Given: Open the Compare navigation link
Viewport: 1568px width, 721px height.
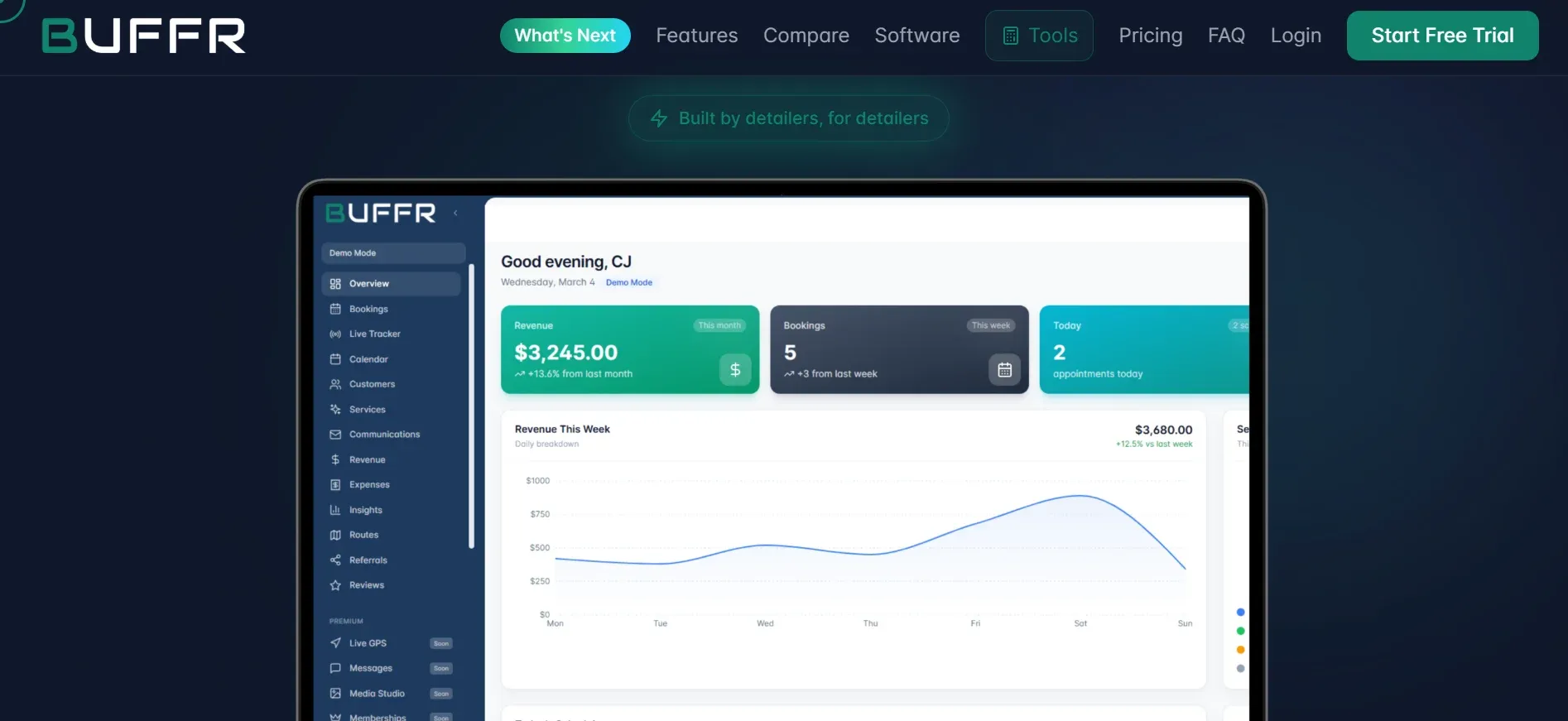Looking at the screenshot, I should pos(806,36).
